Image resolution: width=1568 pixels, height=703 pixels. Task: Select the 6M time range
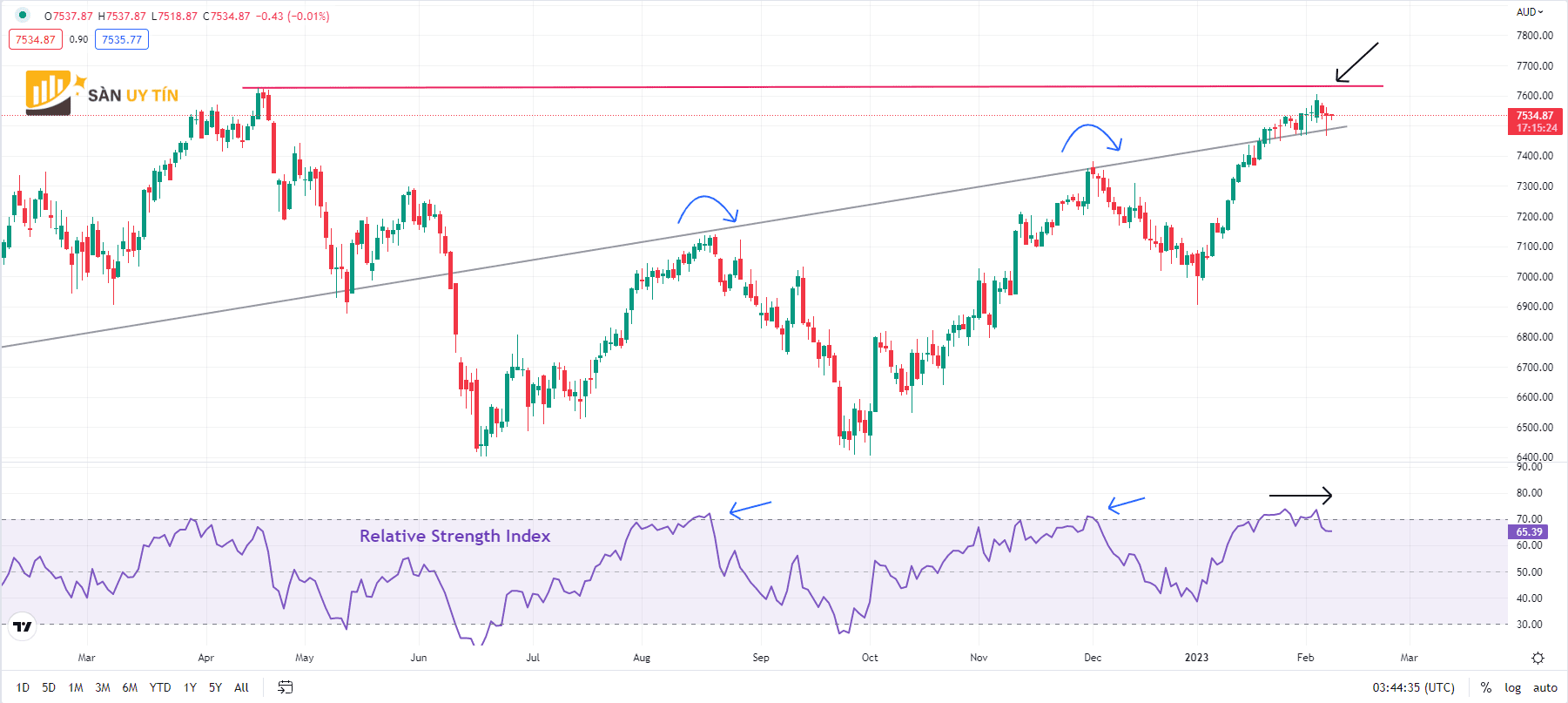(130, 687)
